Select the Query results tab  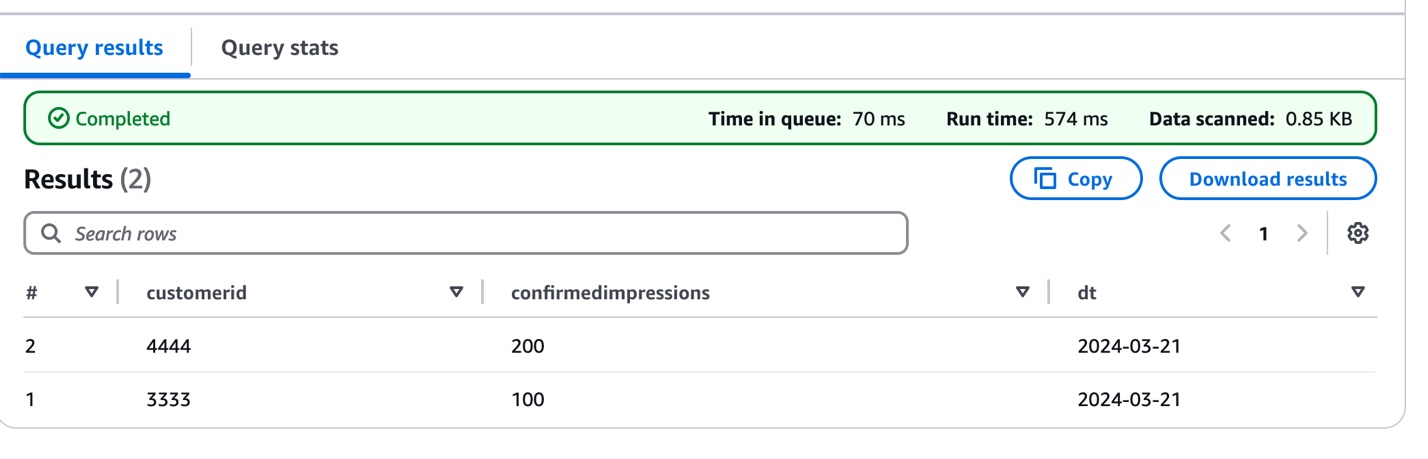click(94, 47)
